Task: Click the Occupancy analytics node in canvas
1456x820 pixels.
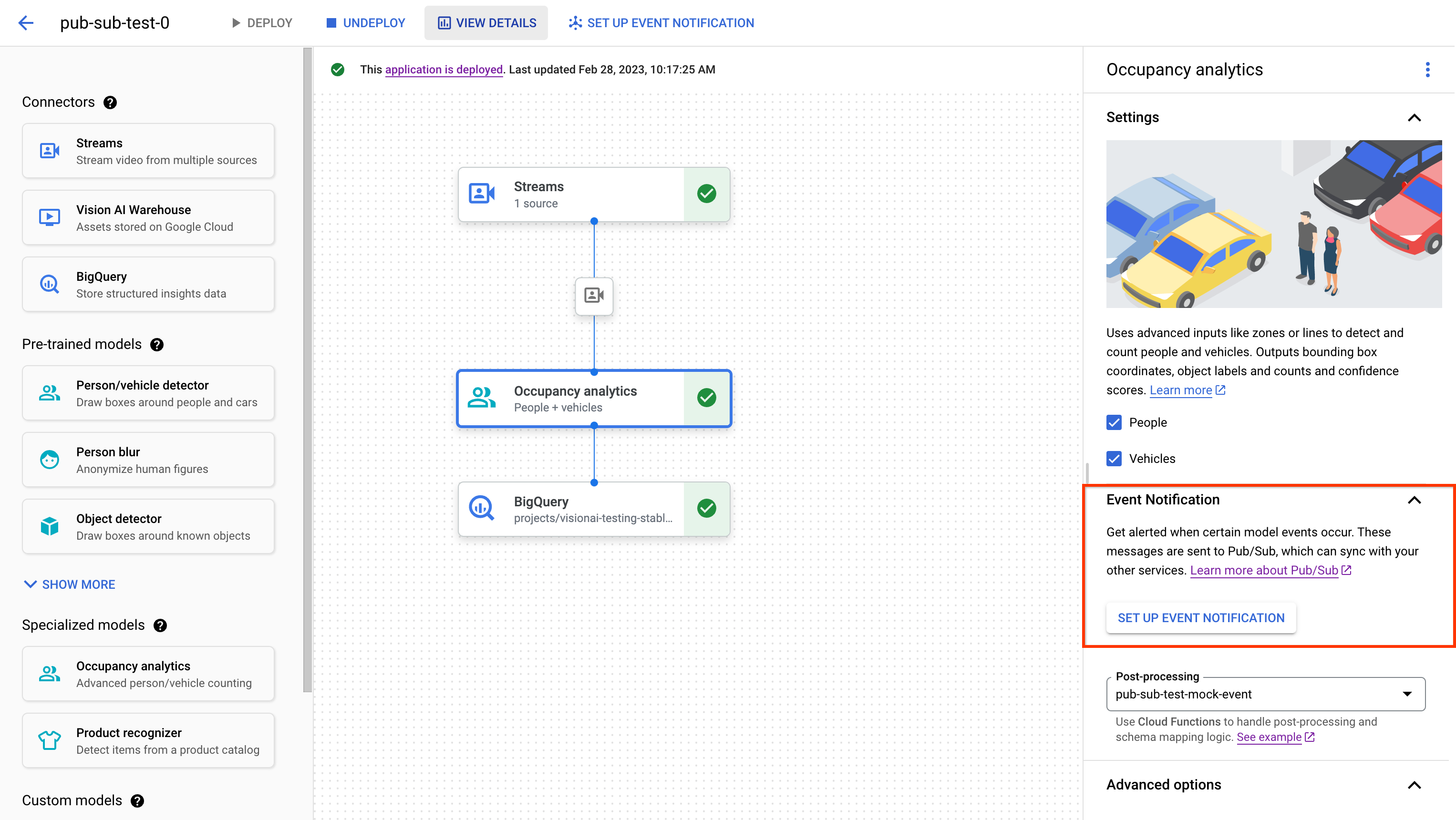Action: [594, 397]
